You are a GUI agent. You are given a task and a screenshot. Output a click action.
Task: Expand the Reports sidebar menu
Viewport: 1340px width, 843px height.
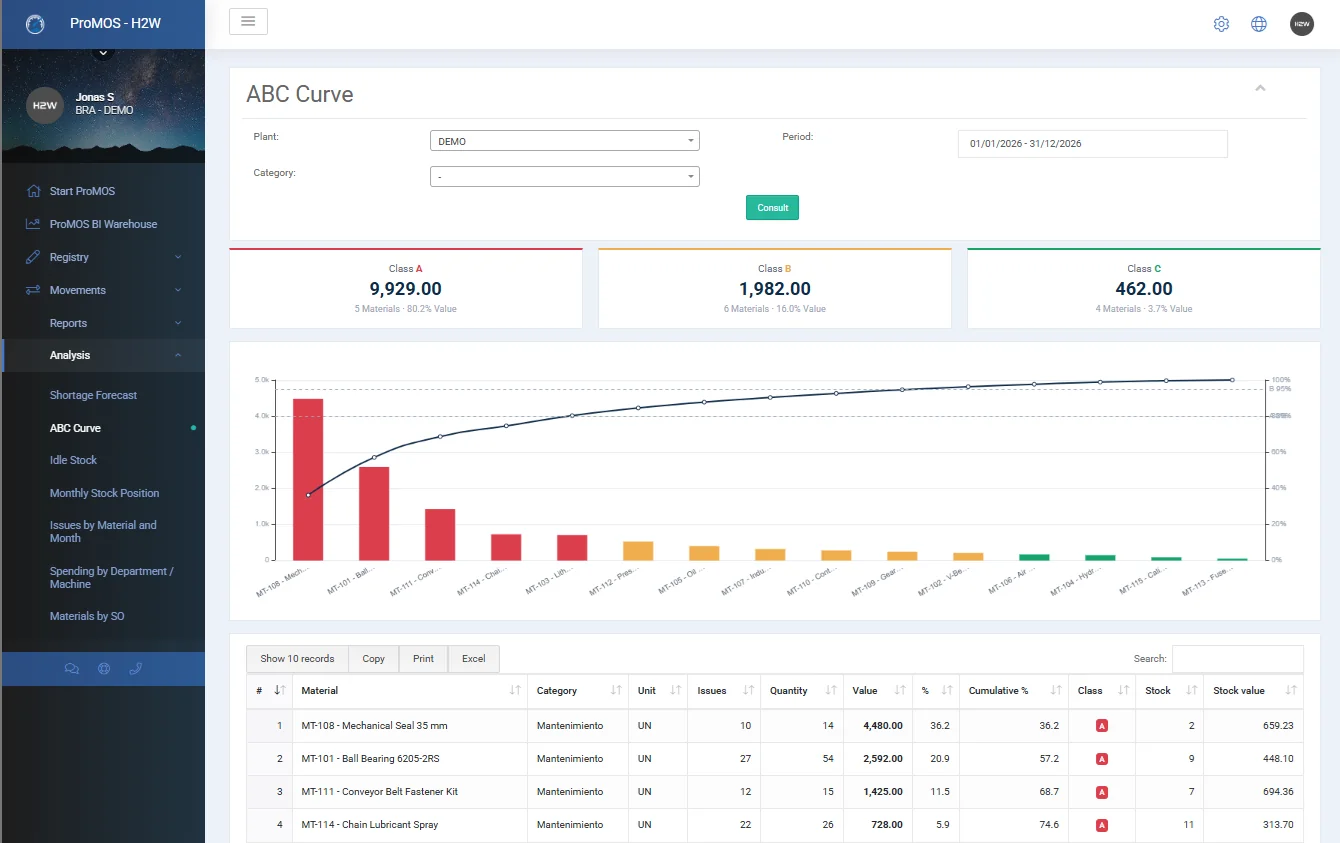(103, 323)
